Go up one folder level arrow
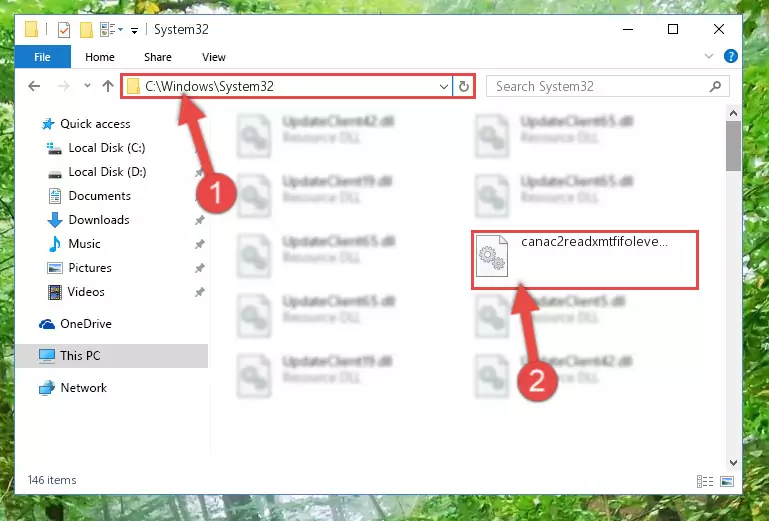 click(108, 86)
